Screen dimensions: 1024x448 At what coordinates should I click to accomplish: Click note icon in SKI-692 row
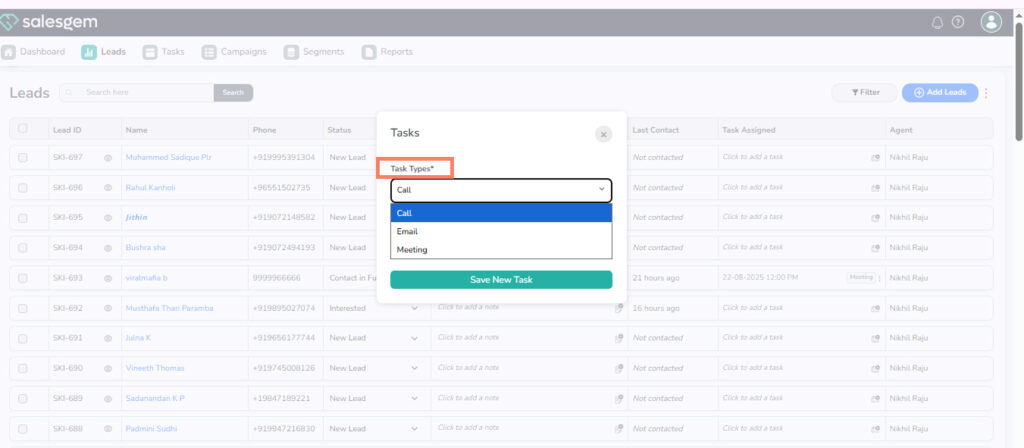pyautogui.click(x=619, y=308)
